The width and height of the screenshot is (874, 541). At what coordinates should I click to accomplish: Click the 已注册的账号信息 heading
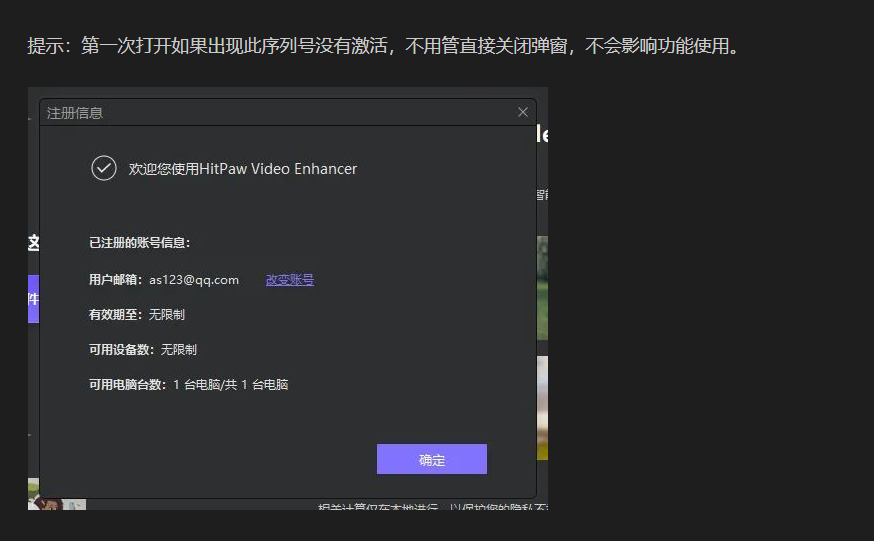point(140,242)
